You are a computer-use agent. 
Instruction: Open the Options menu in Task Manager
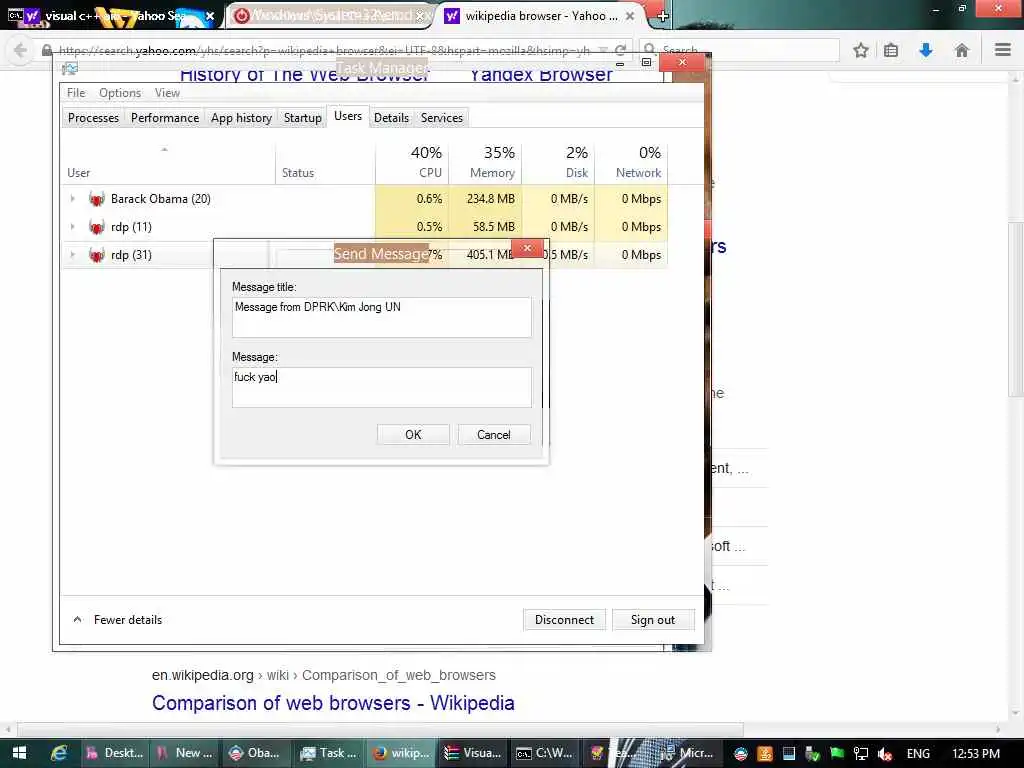[x=120, y=93]
